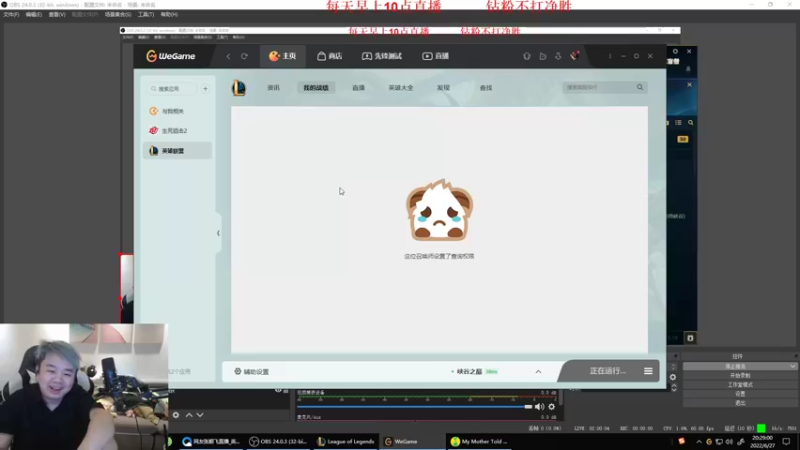This screenshot has height=450, width=800.
Task: Open the 主页 home tab in WeGame
Action: (283, 56)
